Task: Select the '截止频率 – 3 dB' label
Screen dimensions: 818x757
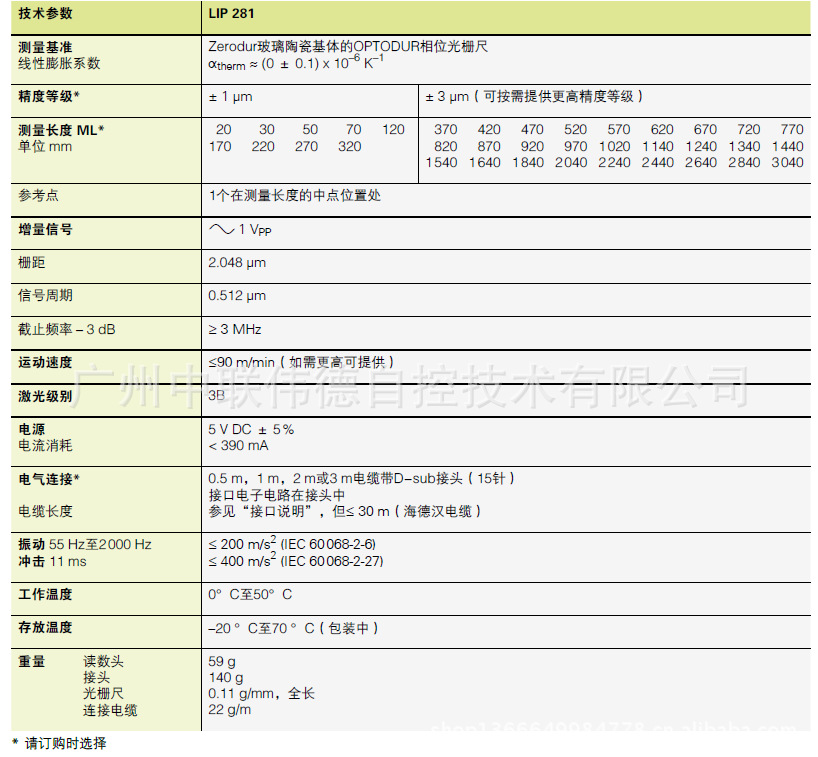Action: click(67, 329)
